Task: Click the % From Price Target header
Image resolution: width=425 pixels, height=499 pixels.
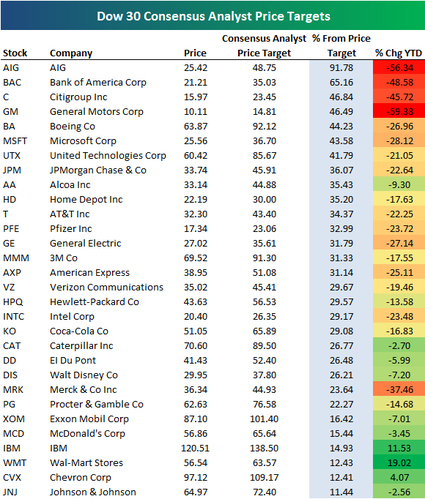Action: click(x=341, y=46)
